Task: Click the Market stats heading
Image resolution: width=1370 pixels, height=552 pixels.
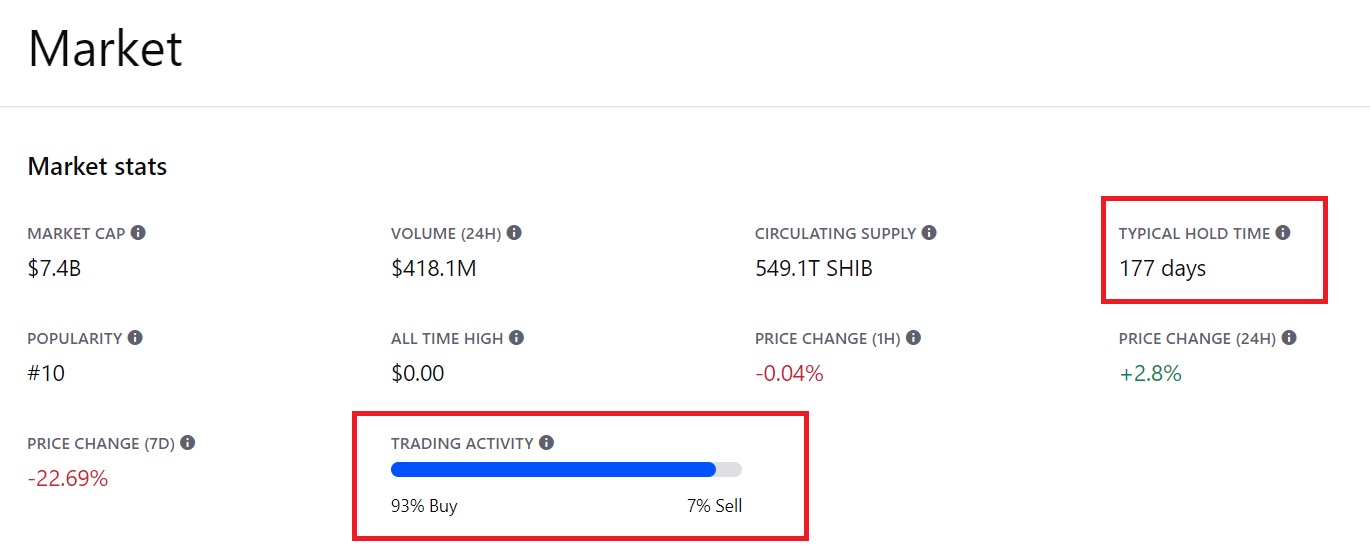Action: pyautogui.click(x=97, y=166)
